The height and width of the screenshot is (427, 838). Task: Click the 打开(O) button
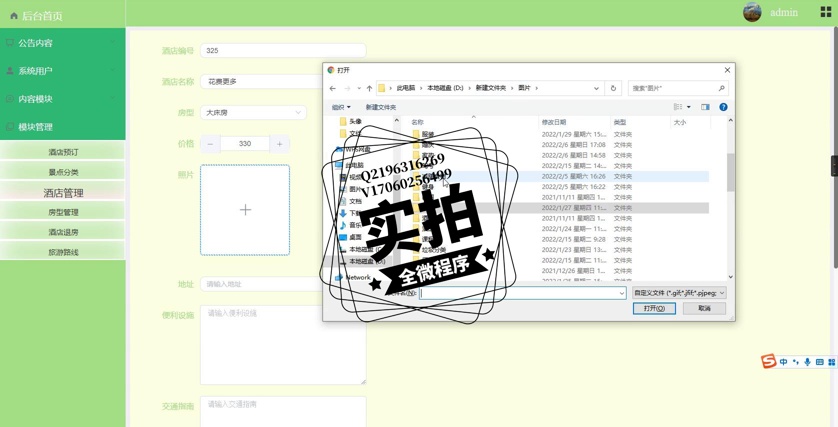pos(653,308)
